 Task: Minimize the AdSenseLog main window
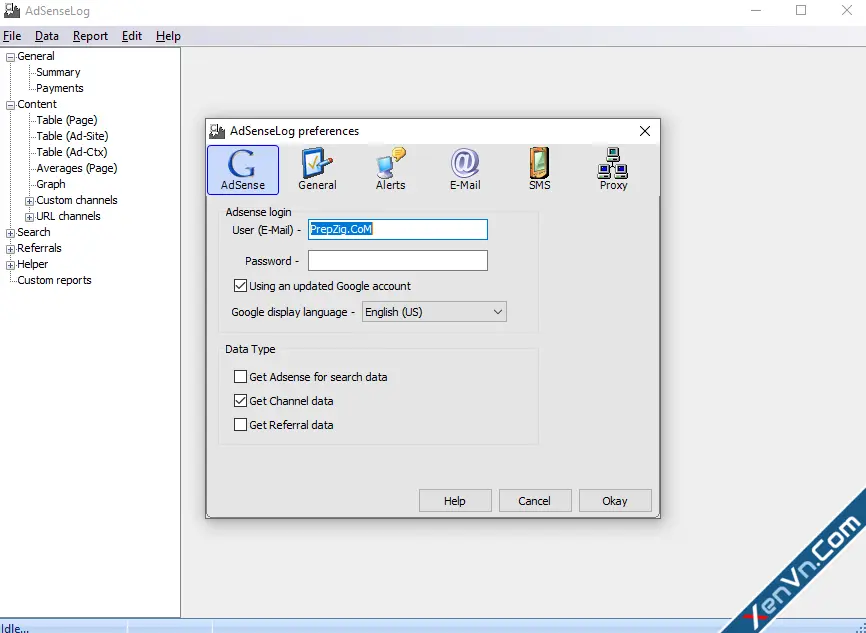pos(756,10)
